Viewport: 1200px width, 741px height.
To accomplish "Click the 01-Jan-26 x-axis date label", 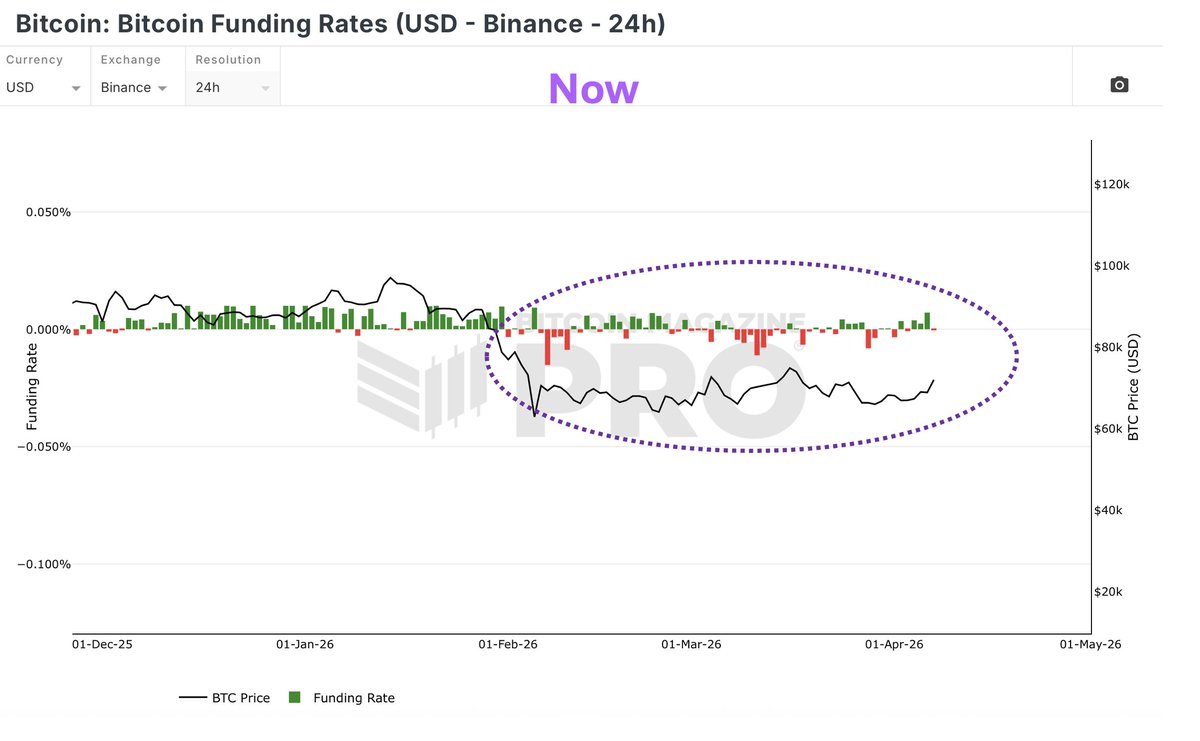I will [x=305, y=645].
